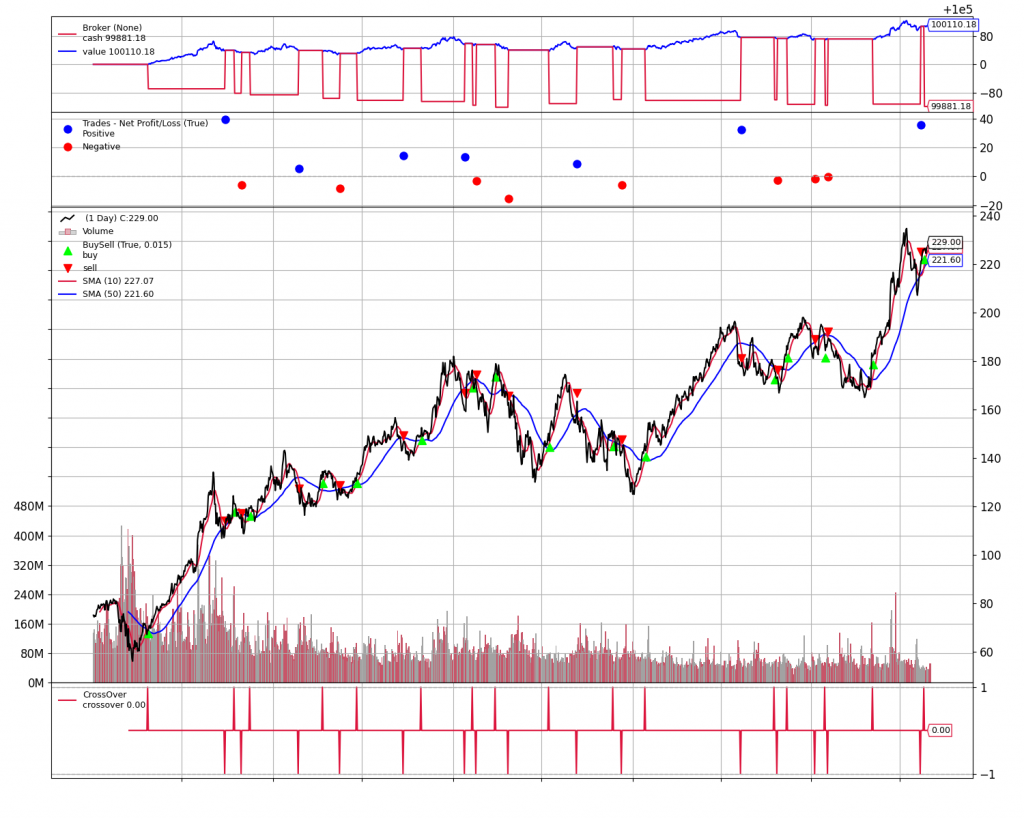This screenshot has width=1024, height=819.
Task: Select the 'Broker (None)' legend title
Action: pos(112,28)
